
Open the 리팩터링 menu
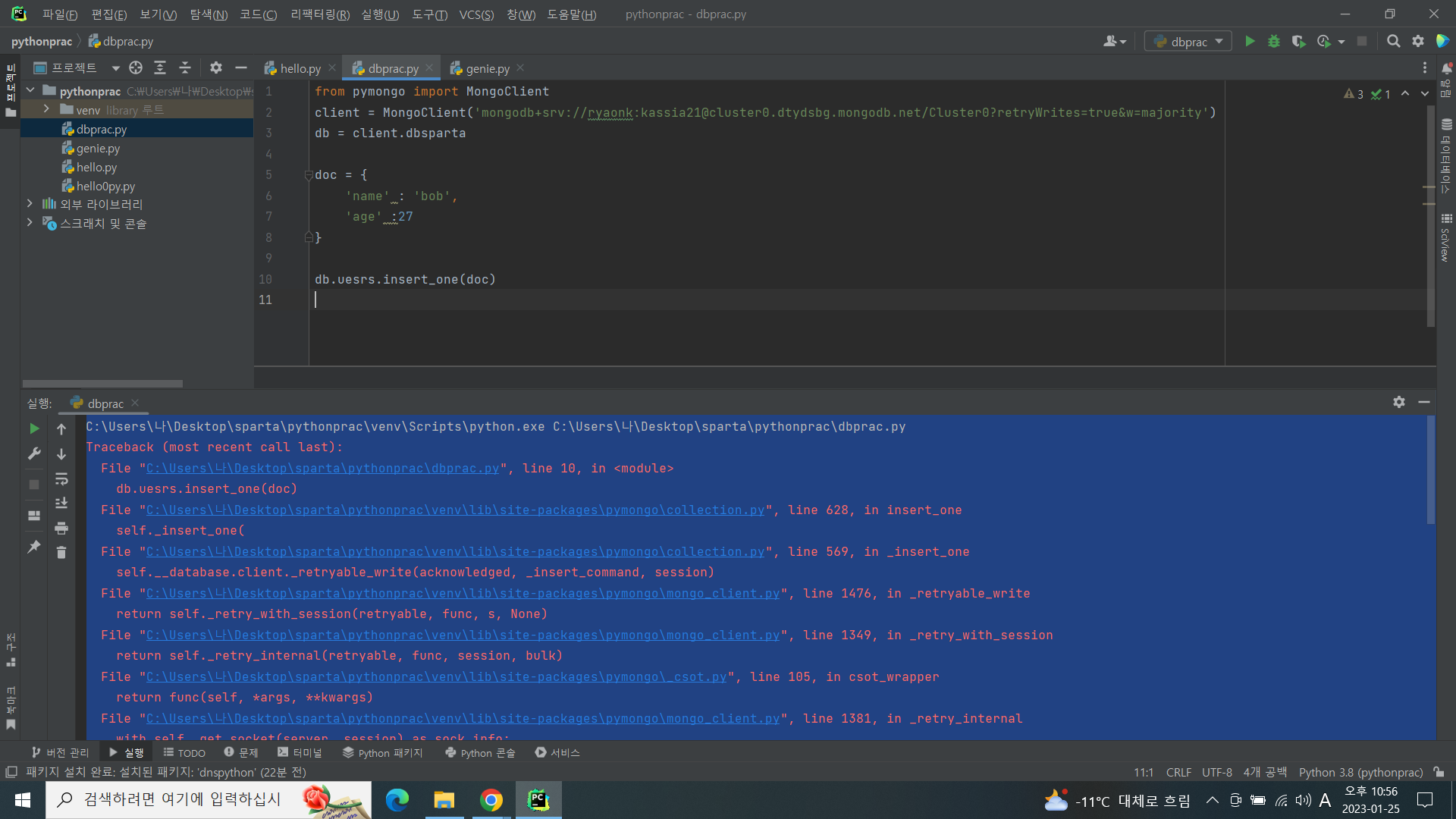click(x=320, y=14)
